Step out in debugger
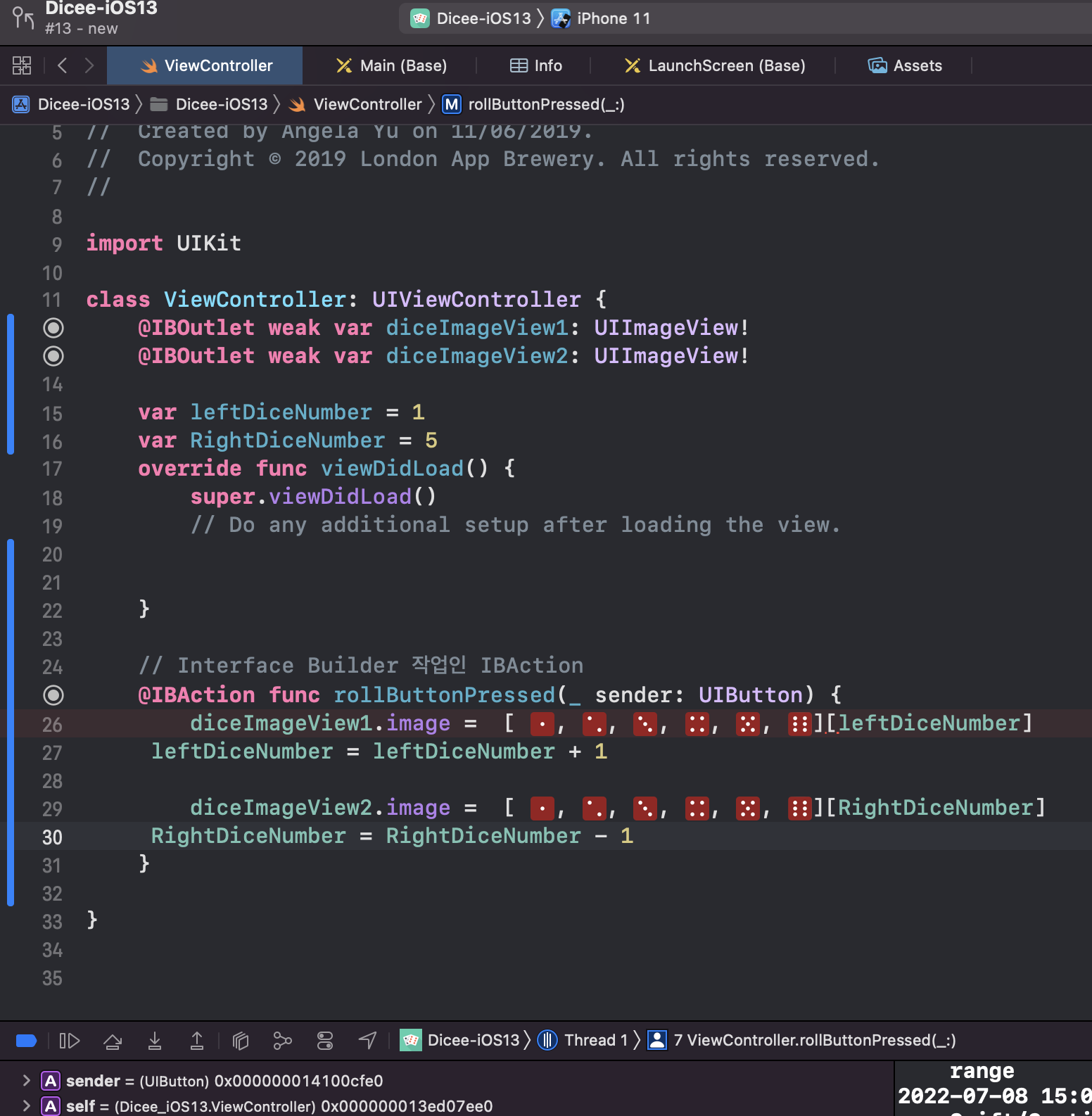The image size is (1092, 1116). click(197, 1040)
